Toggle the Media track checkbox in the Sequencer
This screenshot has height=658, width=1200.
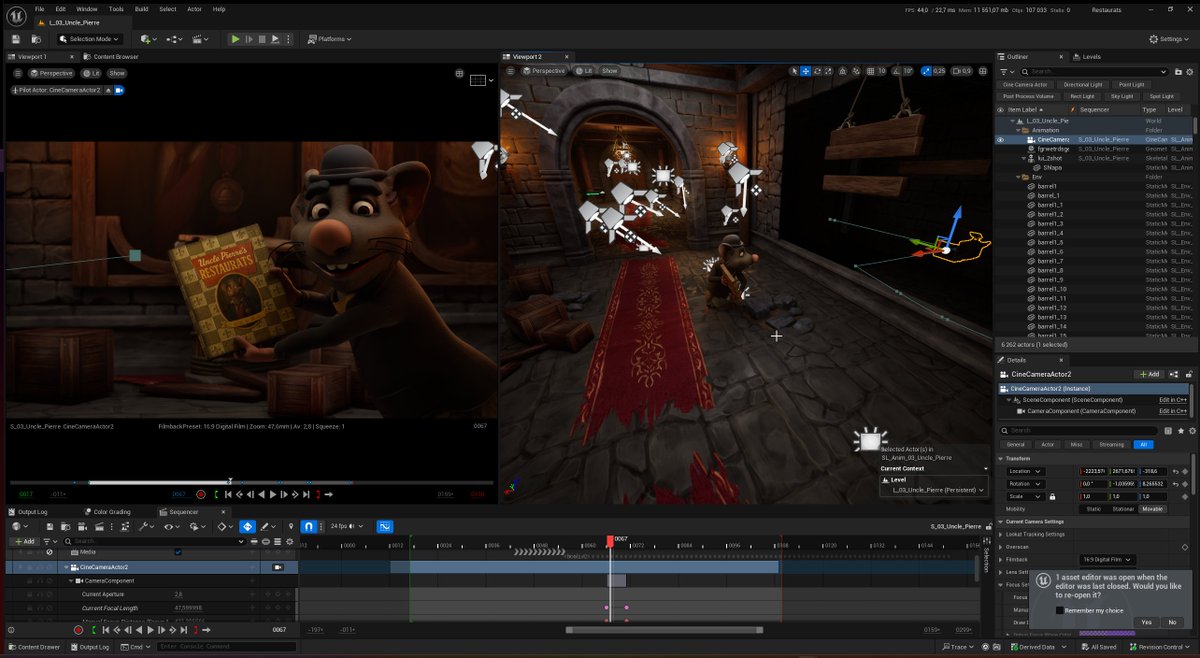[x=178, y=552]
